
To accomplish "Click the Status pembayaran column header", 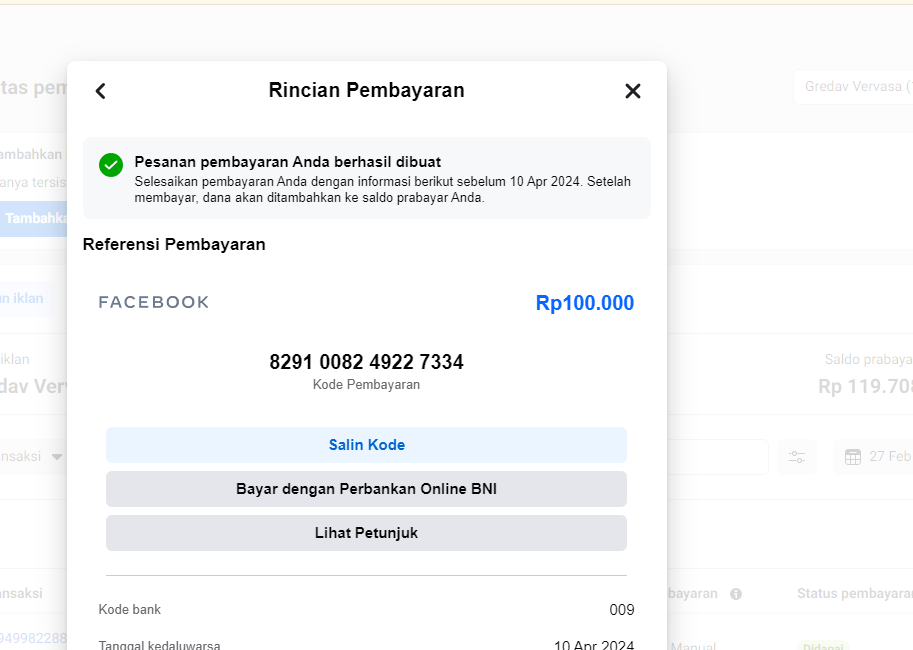I will click(853, 593).
